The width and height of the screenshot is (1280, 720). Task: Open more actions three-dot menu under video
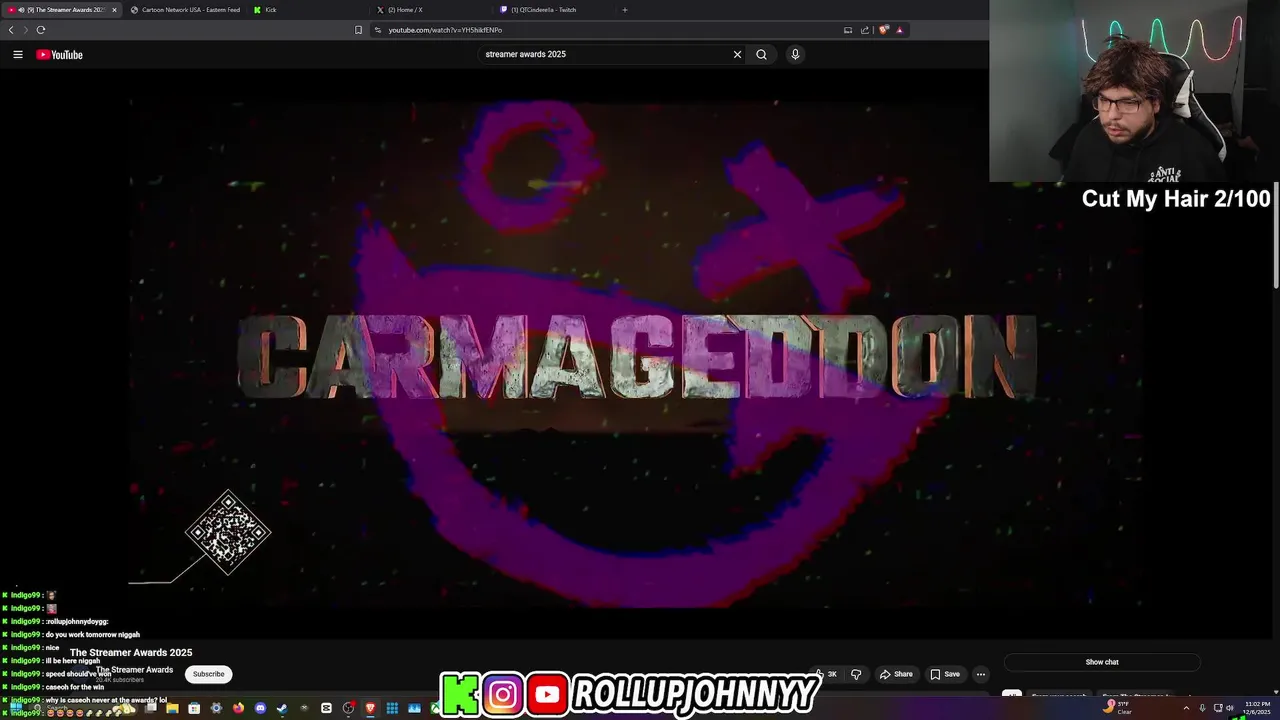coord(981,674)
